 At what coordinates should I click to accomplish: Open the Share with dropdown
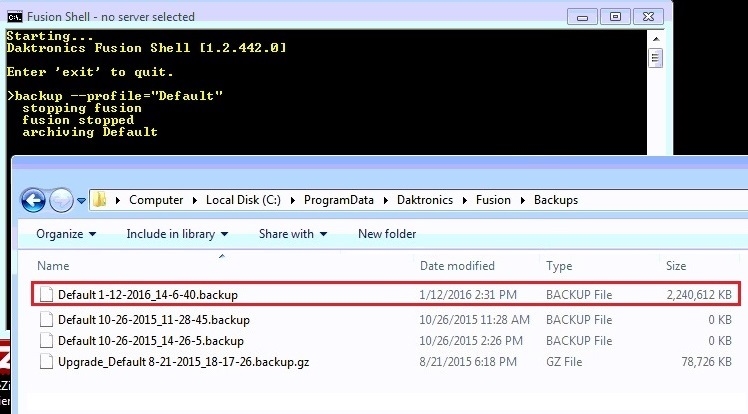pos(292,234)
